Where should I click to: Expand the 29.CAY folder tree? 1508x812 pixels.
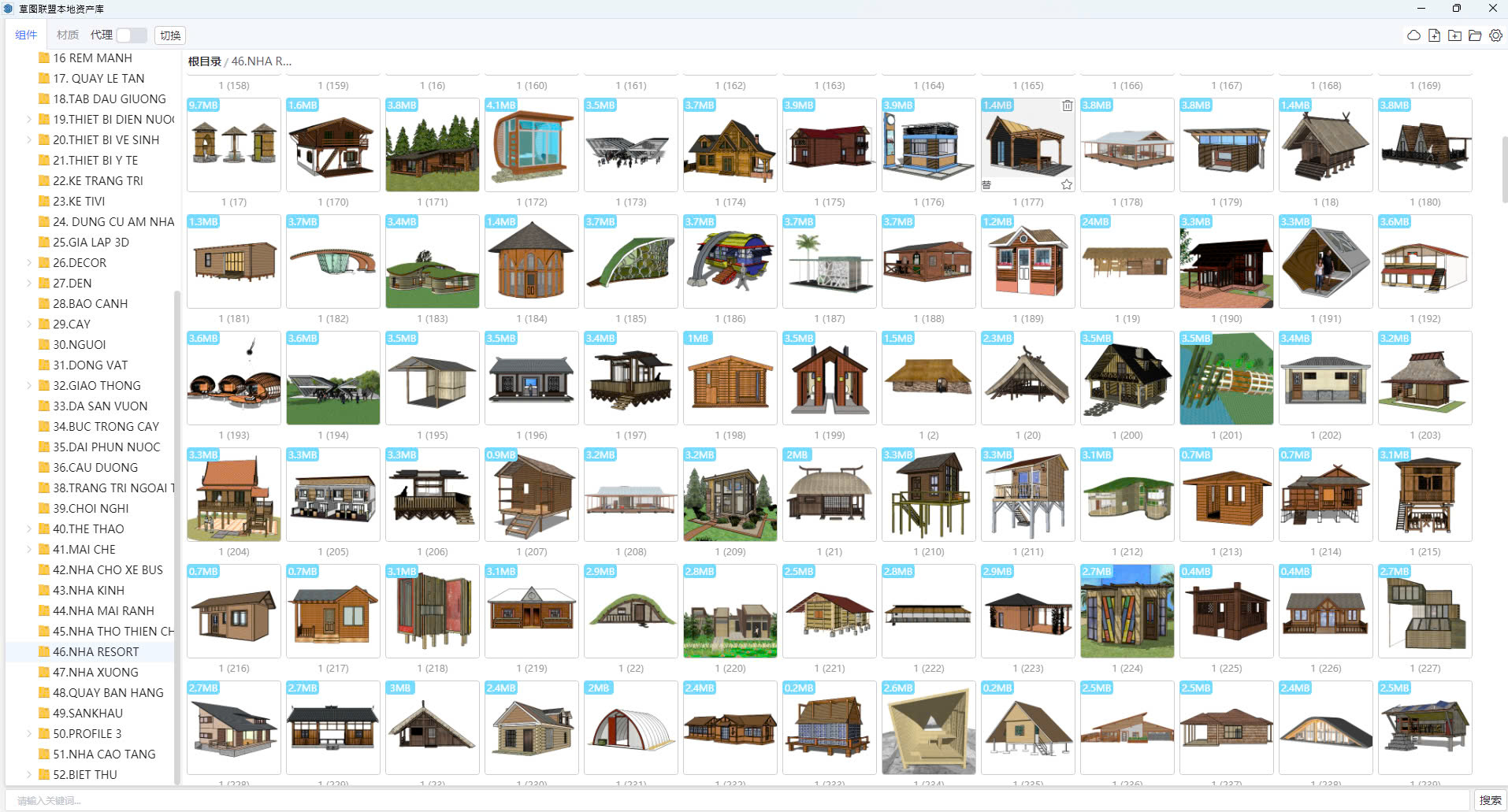click(30, 324)
